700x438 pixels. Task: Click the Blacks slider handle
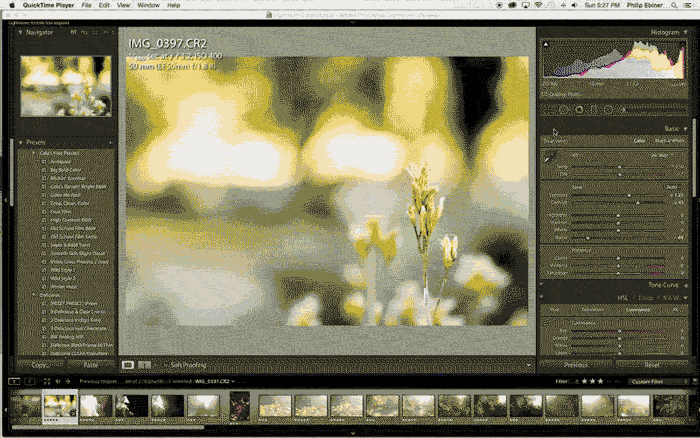588,238
